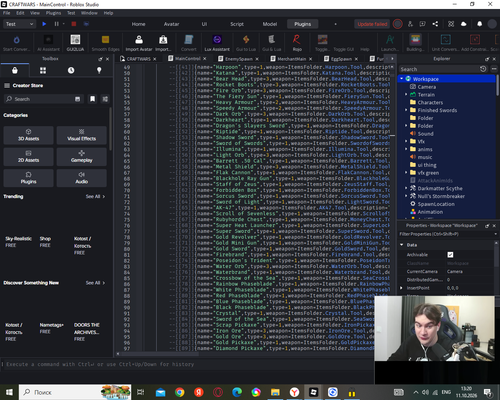This screenshot has height=400, width=500.
Task: Open the Unit Converter plugin
Action: (x=445, y=43)
